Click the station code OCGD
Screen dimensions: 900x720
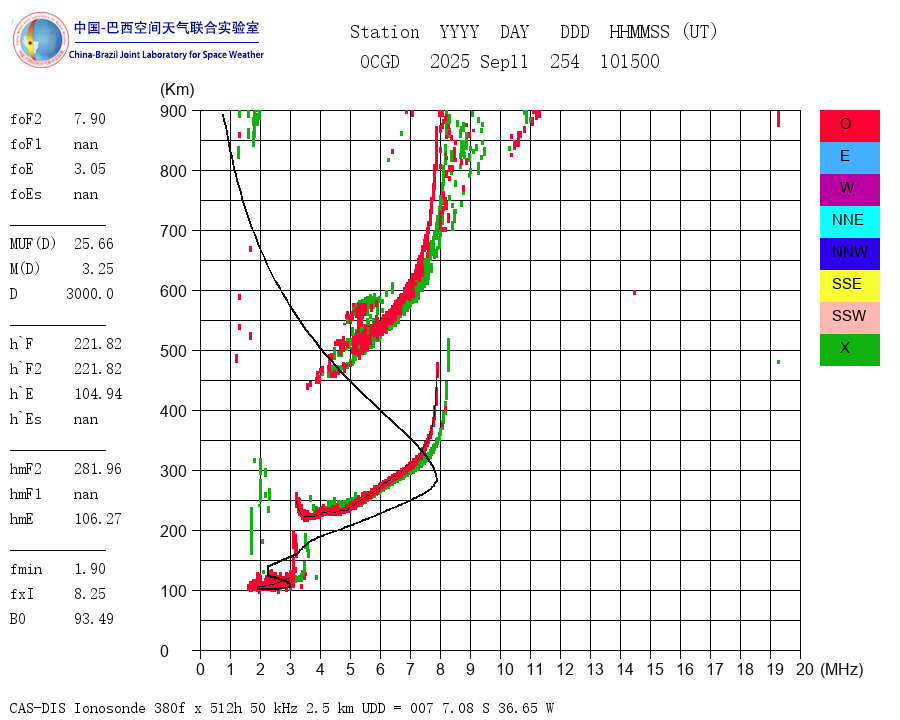(379, 61)
